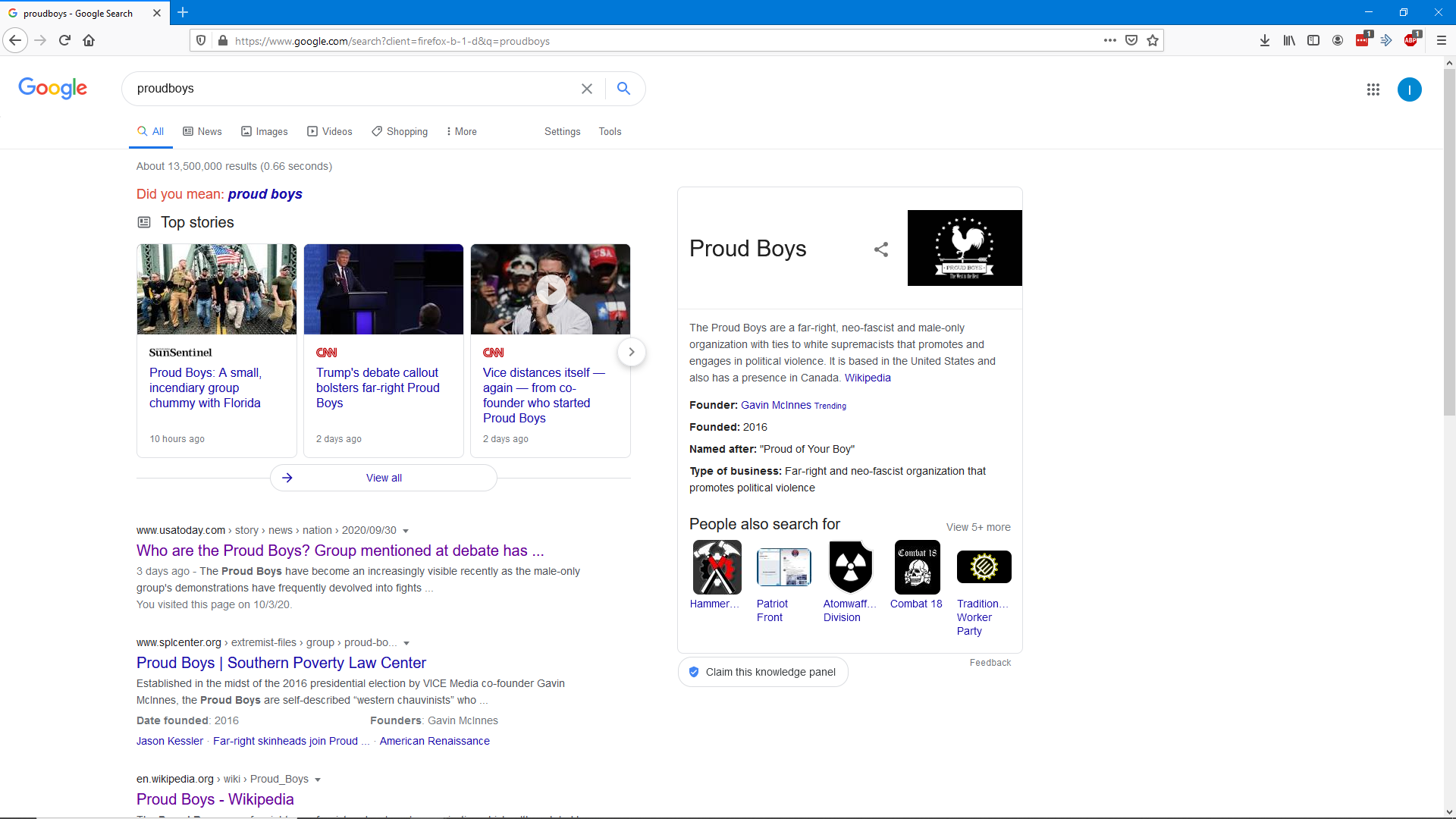Switch to the News tab

(x=202, y=131)
